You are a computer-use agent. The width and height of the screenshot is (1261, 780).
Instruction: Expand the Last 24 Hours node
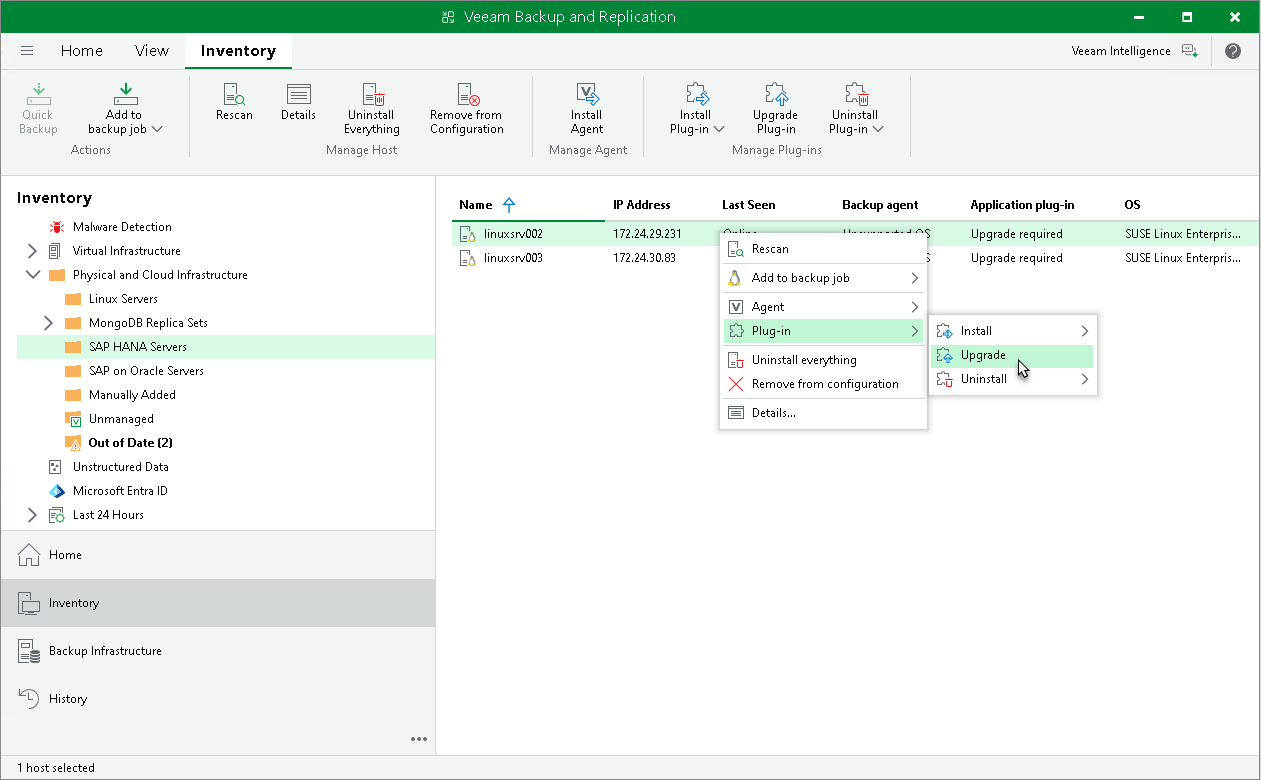pyautogui.click(x=32, y=515)
